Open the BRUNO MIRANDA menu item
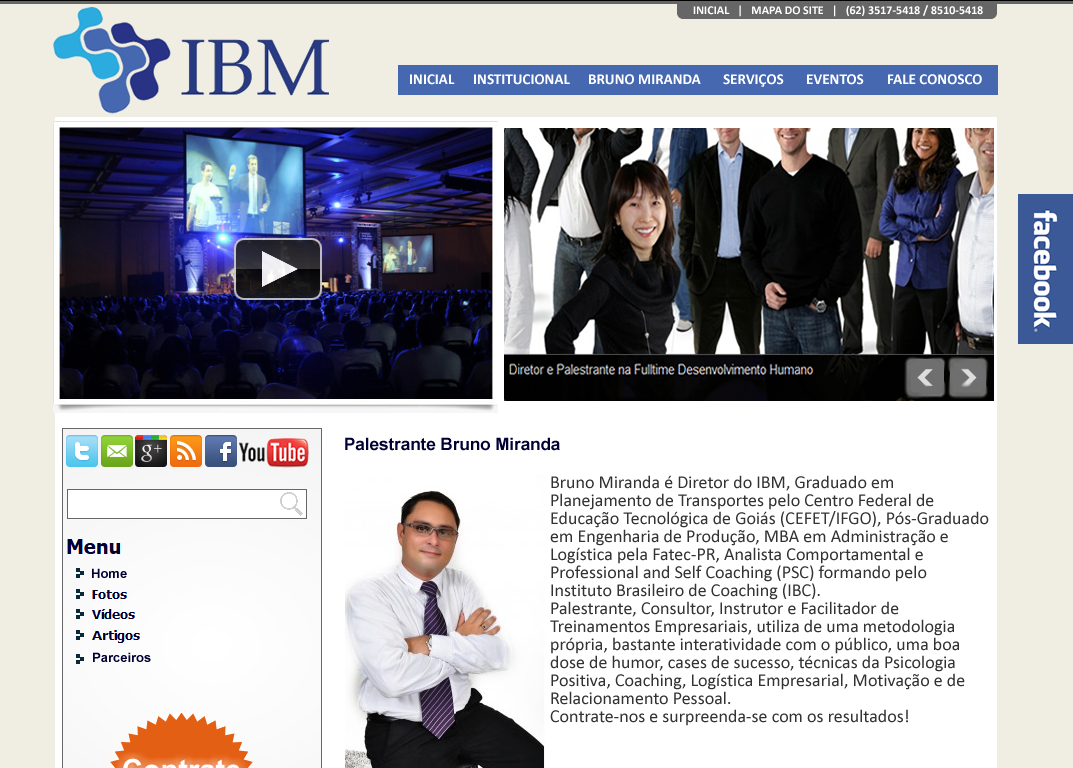 click(x=645, y=79)
